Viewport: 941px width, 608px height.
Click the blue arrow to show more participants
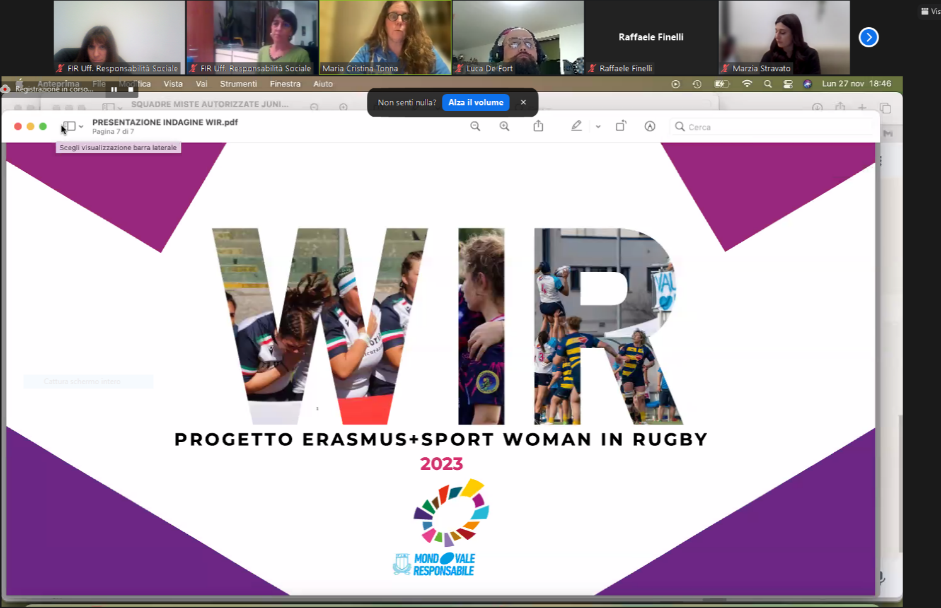tap(868, 36)
